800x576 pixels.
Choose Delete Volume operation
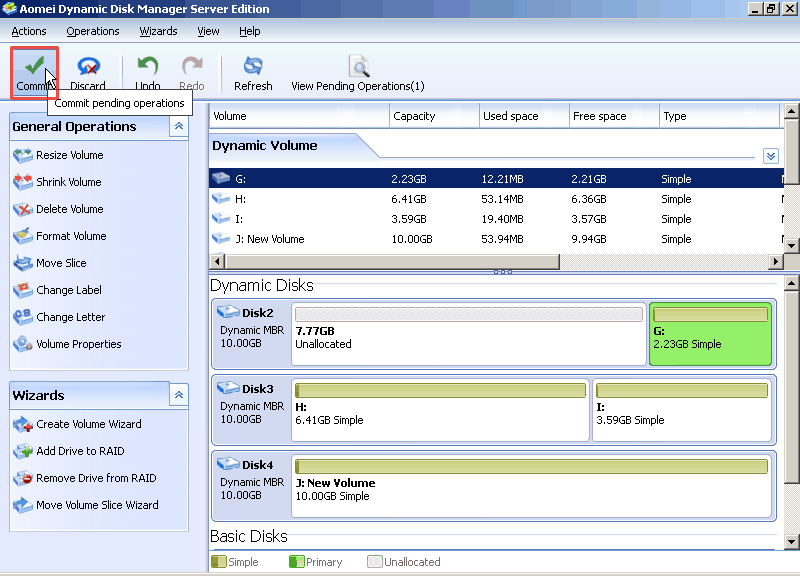69,209
